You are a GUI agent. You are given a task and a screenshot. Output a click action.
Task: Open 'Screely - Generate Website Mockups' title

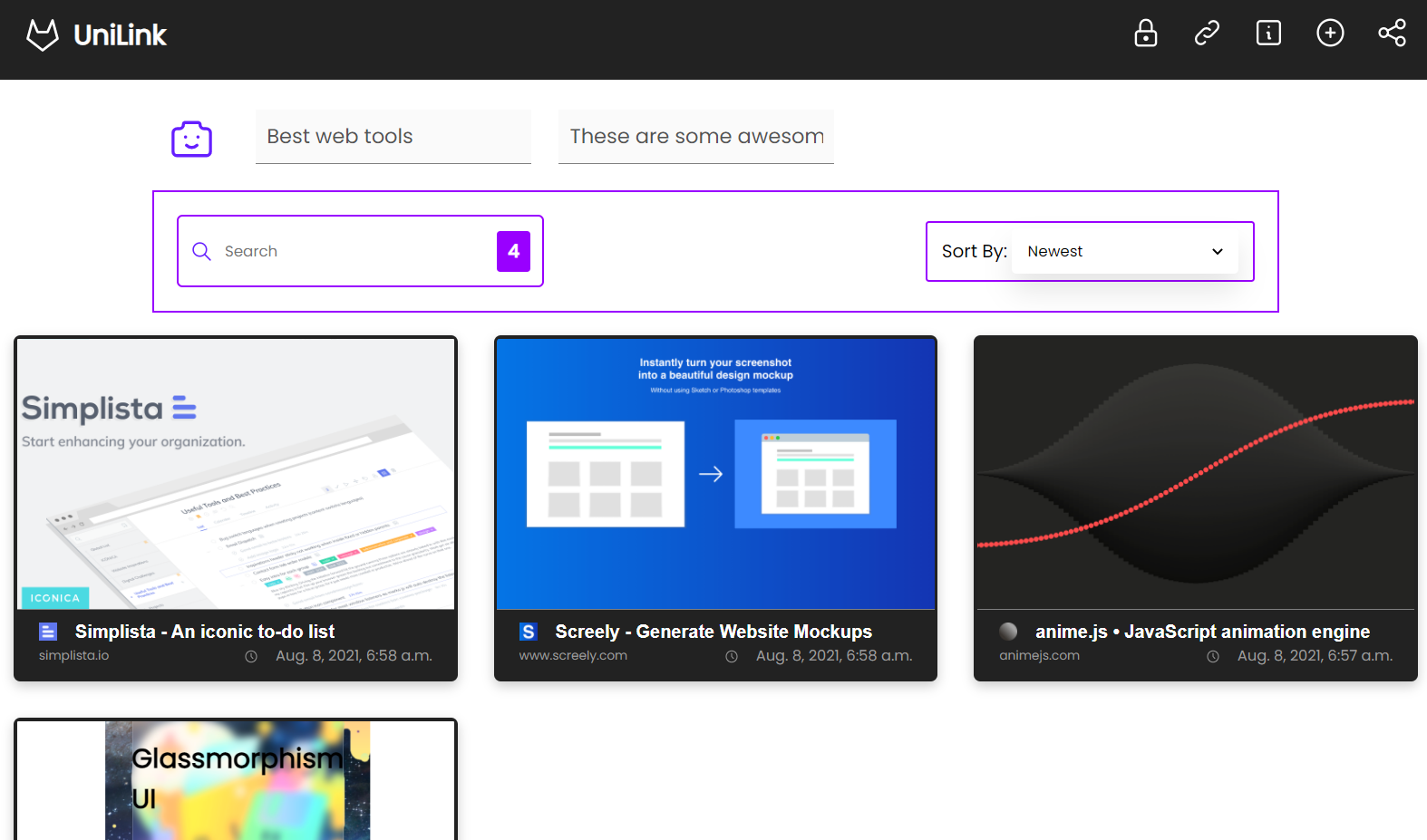713,632
